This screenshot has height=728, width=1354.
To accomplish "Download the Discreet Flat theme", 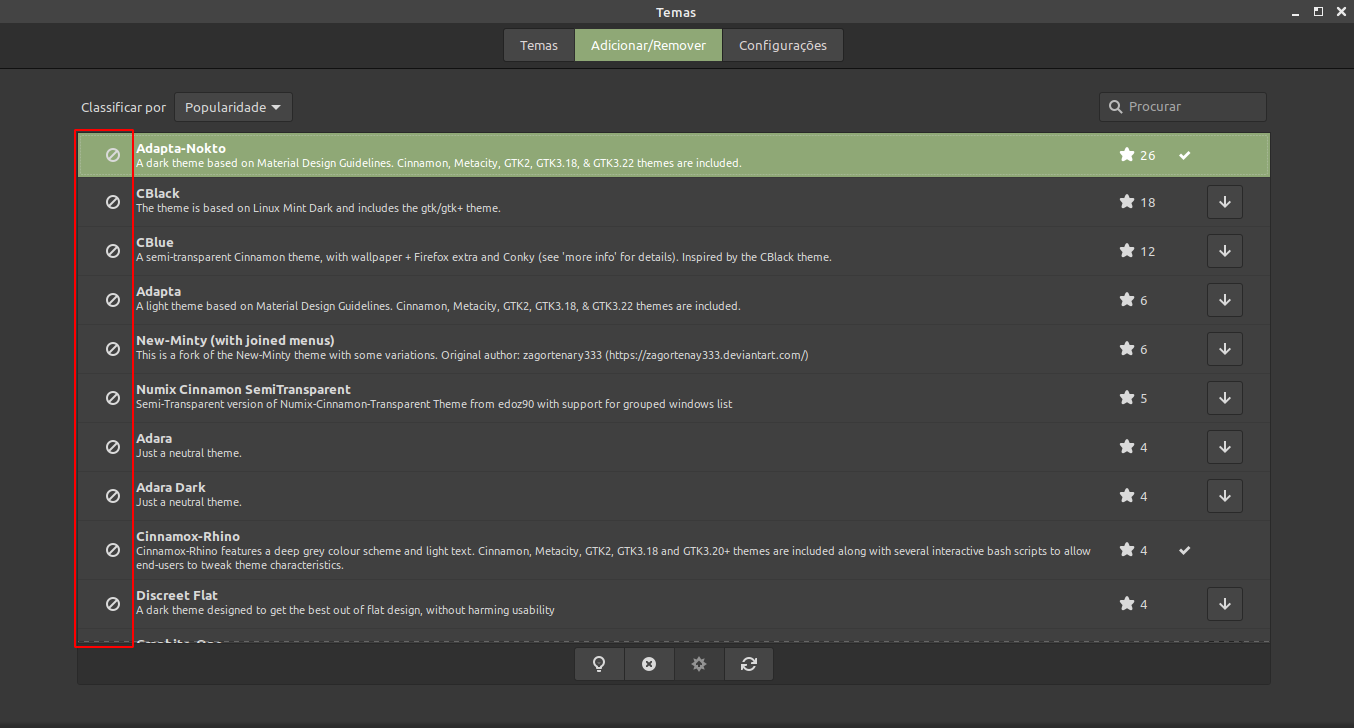I will click(1225, 604).
